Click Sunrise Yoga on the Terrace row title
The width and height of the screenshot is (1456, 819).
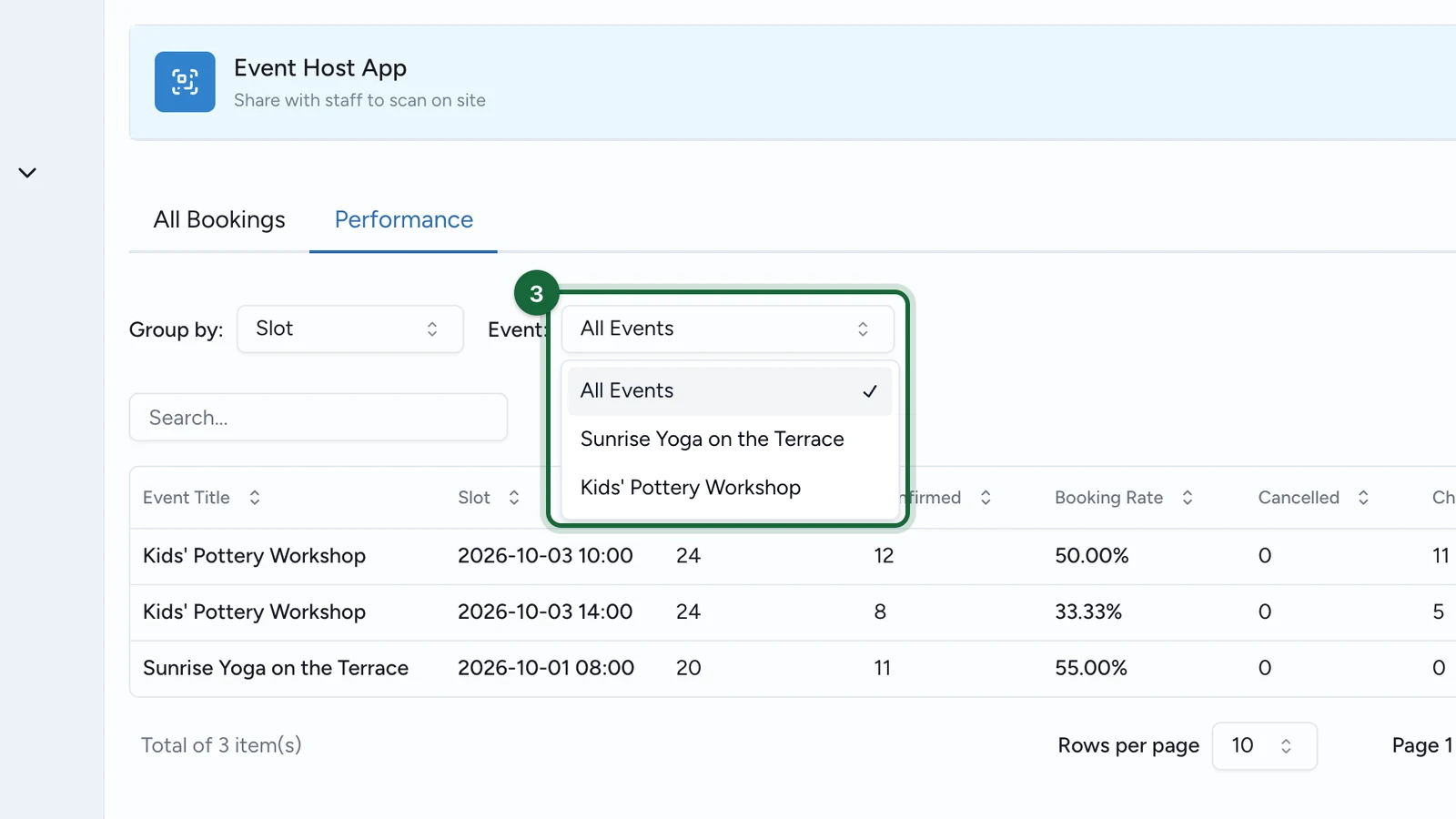(276, 668)
